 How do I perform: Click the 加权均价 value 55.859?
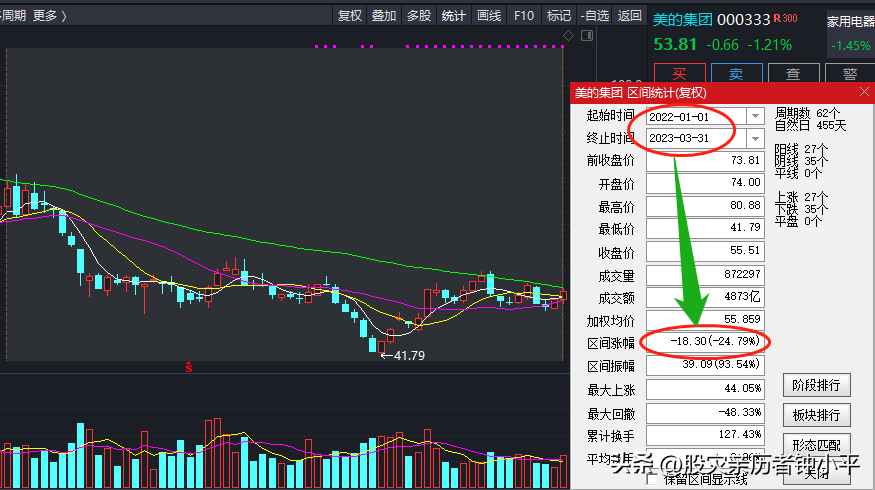(x=705, y=320)
